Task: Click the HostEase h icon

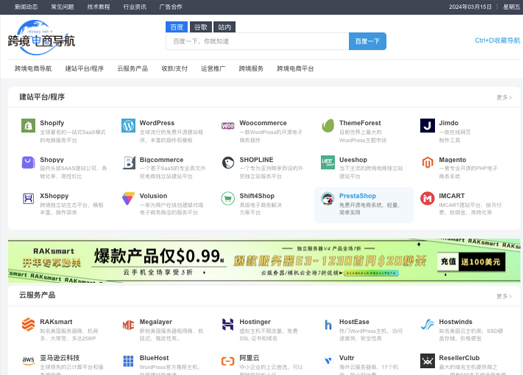Action: 328,324
